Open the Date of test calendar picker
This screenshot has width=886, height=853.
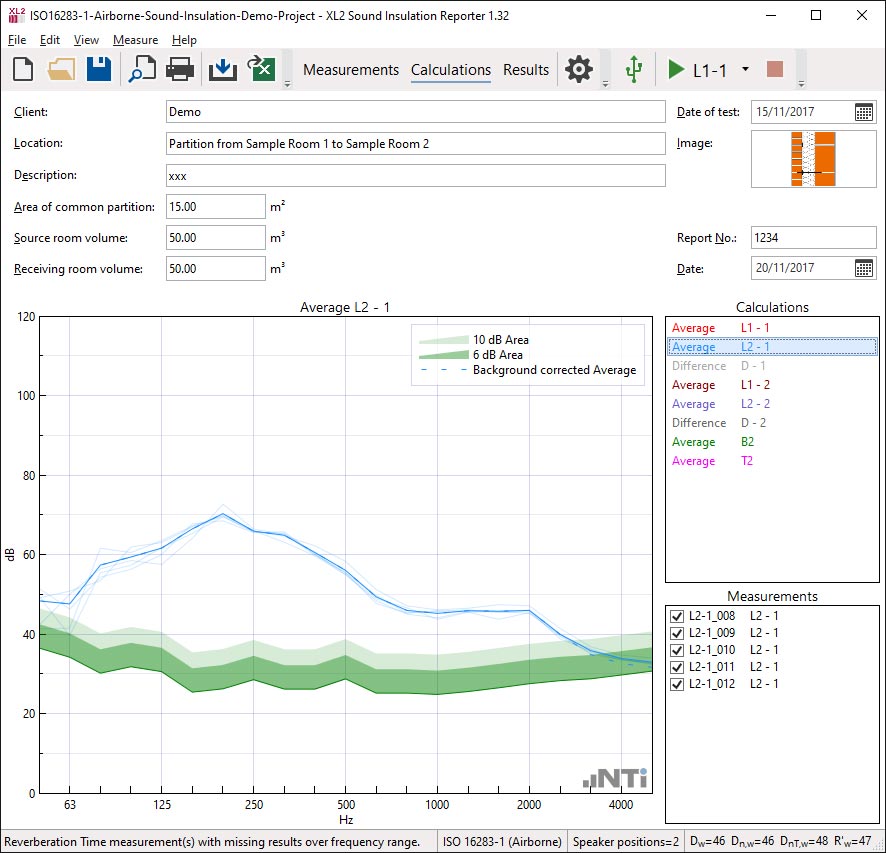tap(864, 112)
